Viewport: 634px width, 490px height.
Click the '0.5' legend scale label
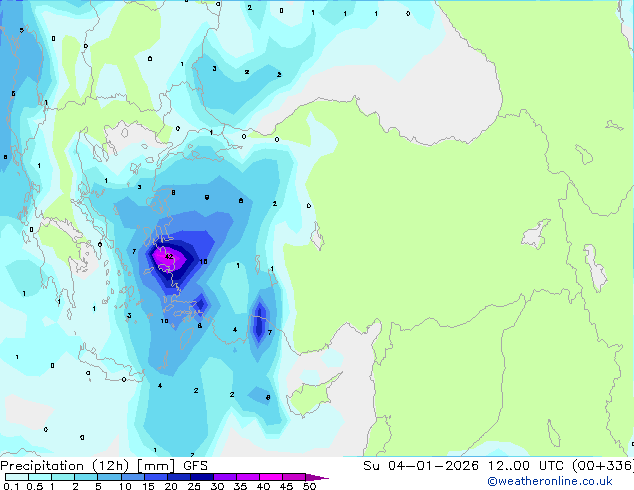click(35, 486)
